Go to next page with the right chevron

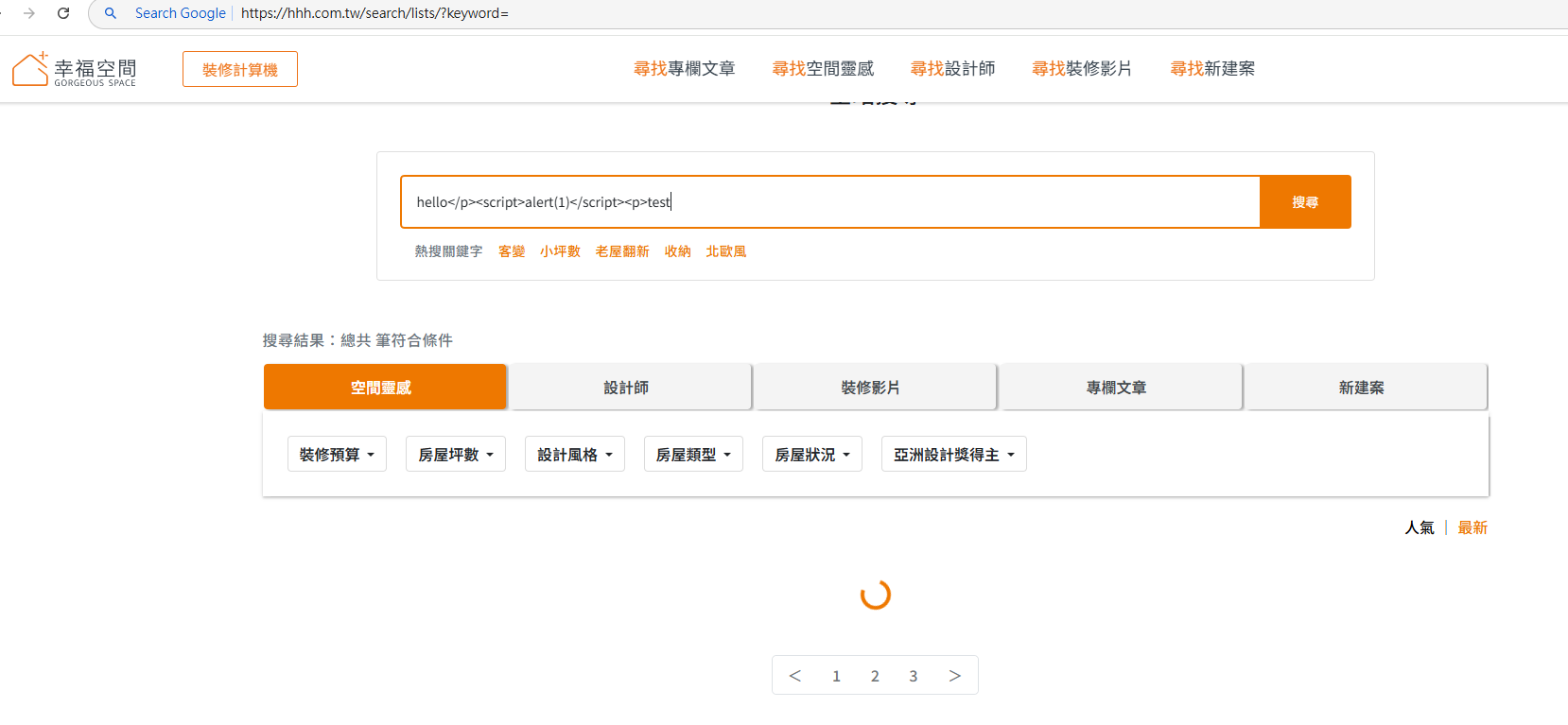coord(954,676)
